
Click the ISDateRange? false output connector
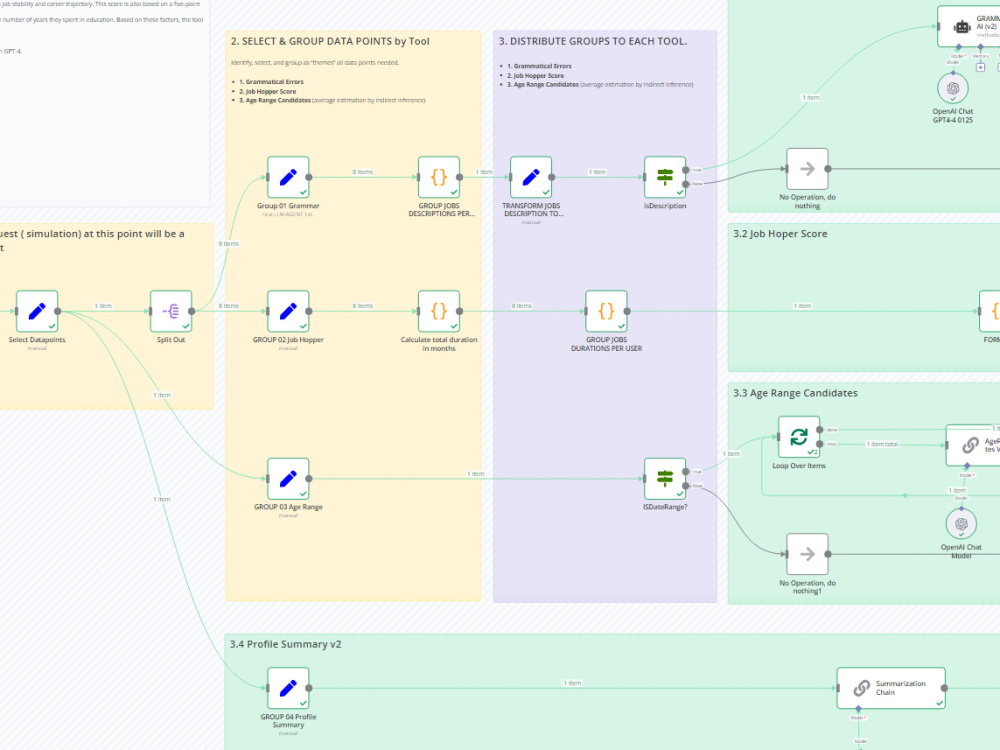(x=686, y=485)
